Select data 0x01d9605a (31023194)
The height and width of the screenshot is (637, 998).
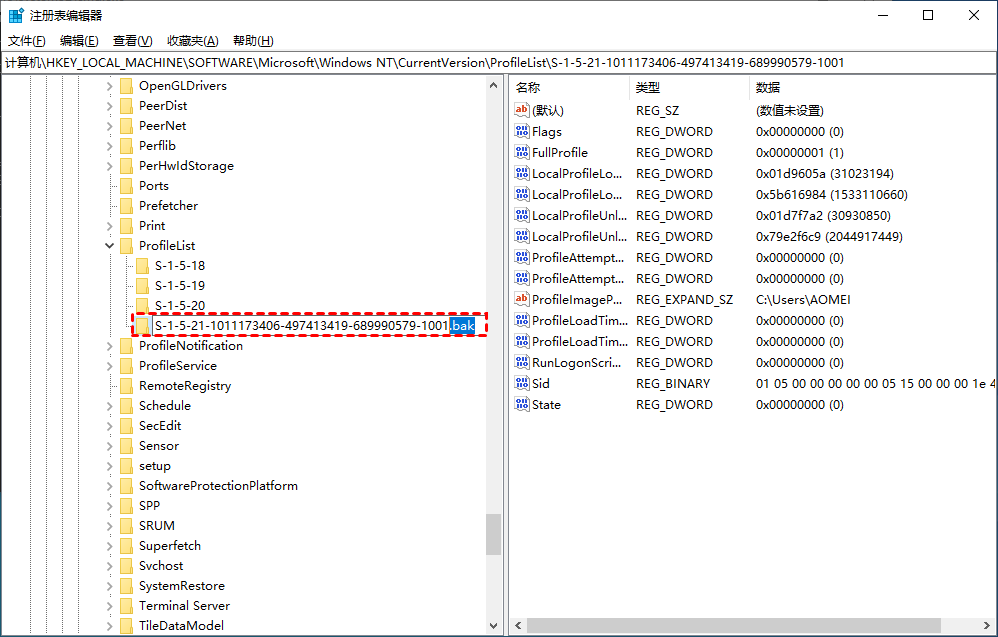coord(825,173)
